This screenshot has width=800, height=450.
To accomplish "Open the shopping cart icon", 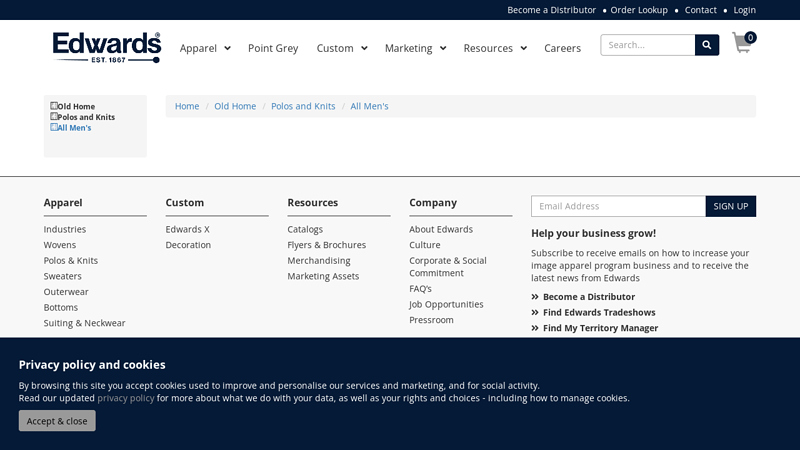I will pos(744,42).
